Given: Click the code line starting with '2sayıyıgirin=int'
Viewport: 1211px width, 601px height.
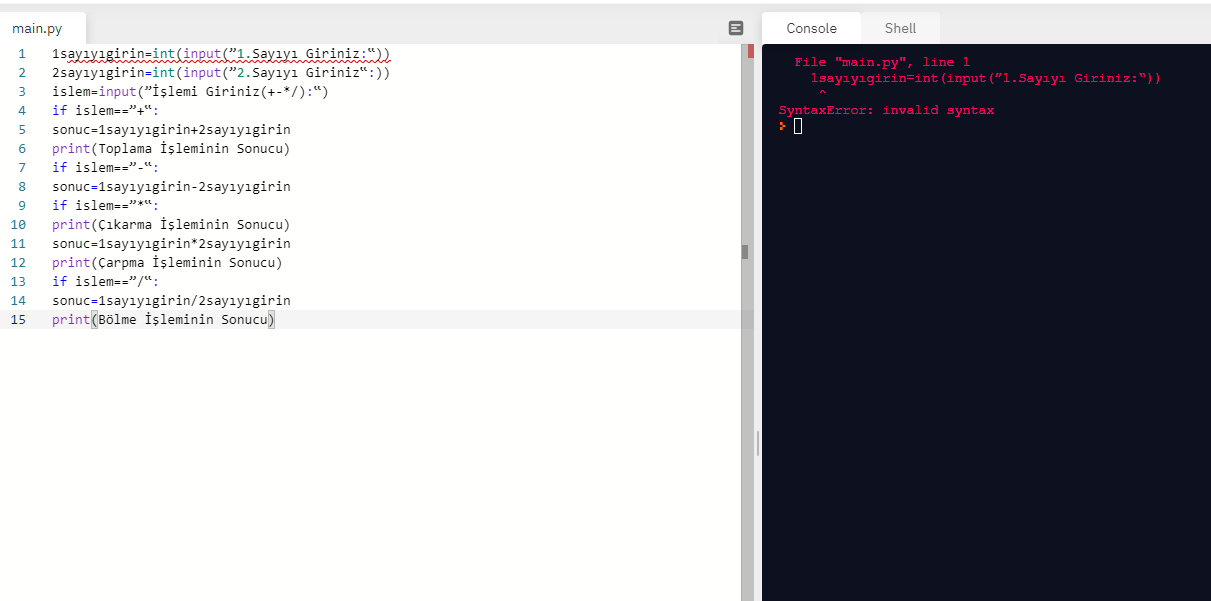Looking at the screenshot, I should 221,72.
